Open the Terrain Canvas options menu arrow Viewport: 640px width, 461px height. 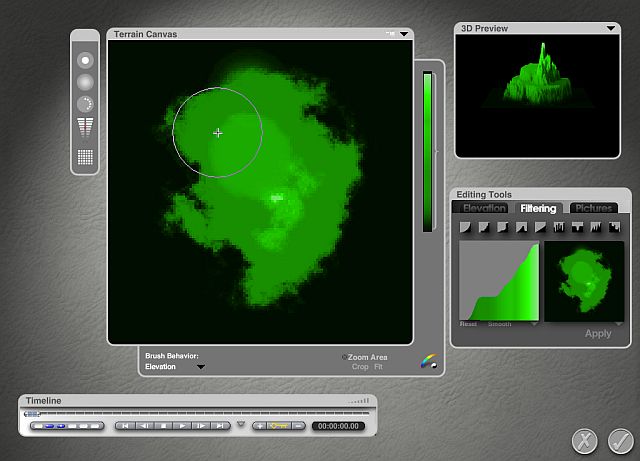point(404,34)
